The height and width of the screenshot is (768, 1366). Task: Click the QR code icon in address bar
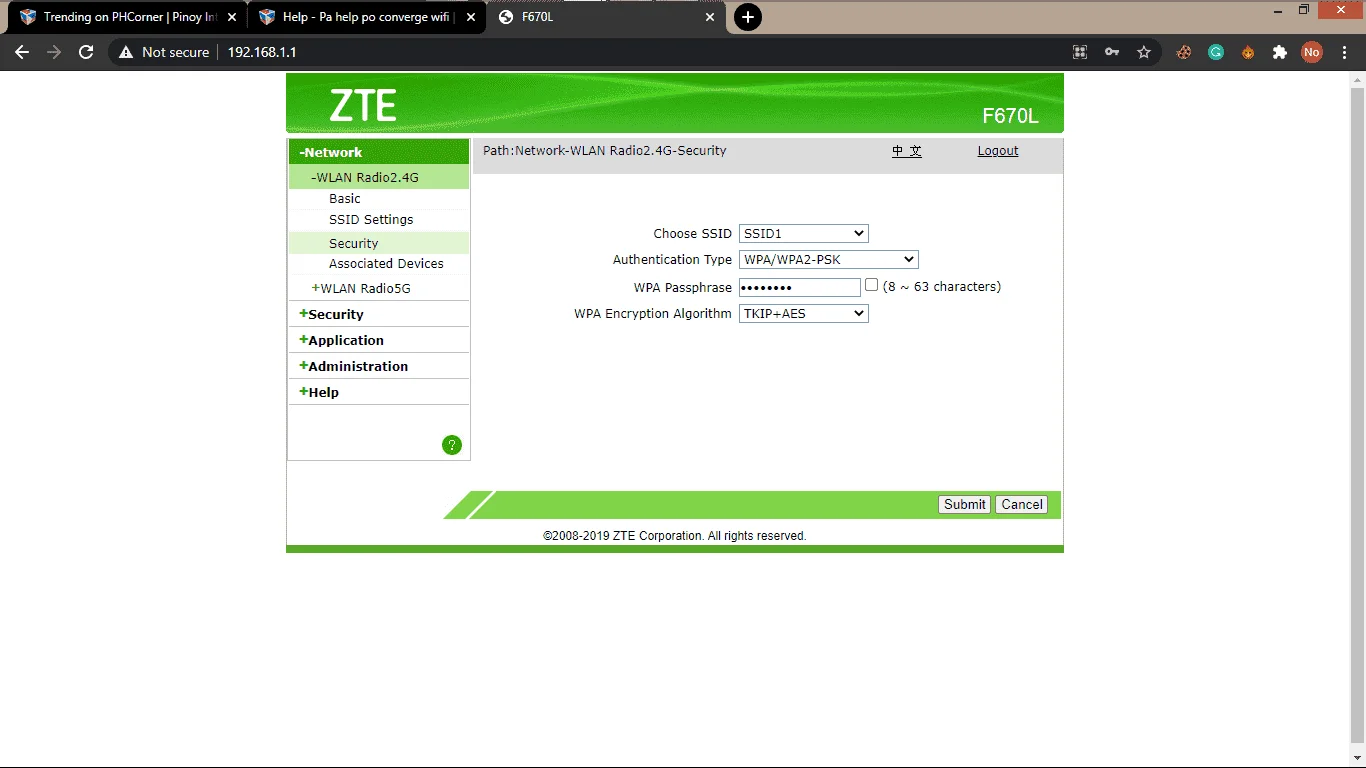pos(1080,52)
